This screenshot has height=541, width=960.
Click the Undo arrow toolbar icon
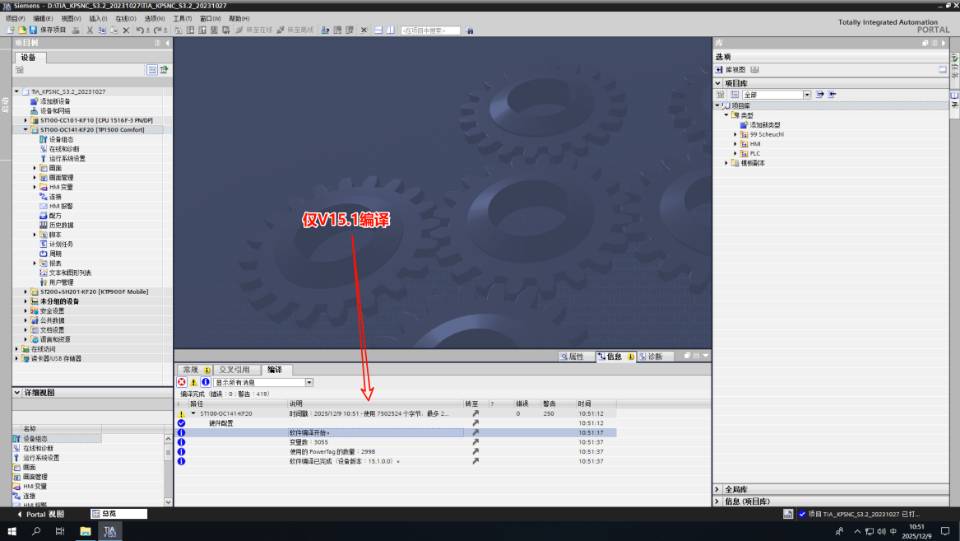[140, 30]
